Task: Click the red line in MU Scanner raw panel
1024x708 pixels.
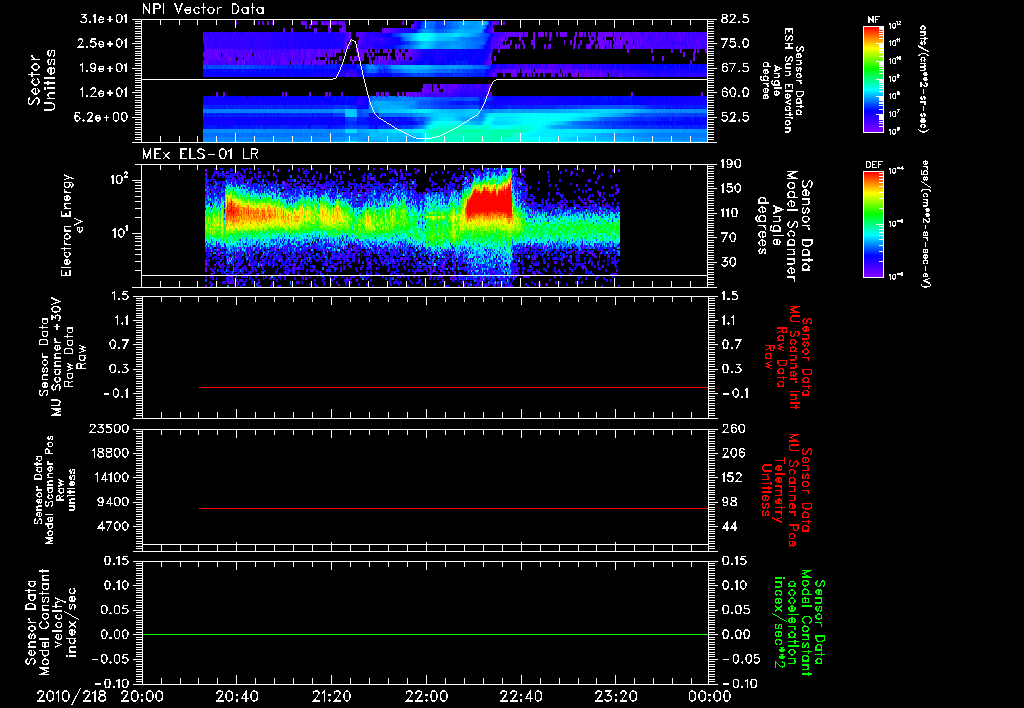Action: pyautogui.click(x=453, y=387)
